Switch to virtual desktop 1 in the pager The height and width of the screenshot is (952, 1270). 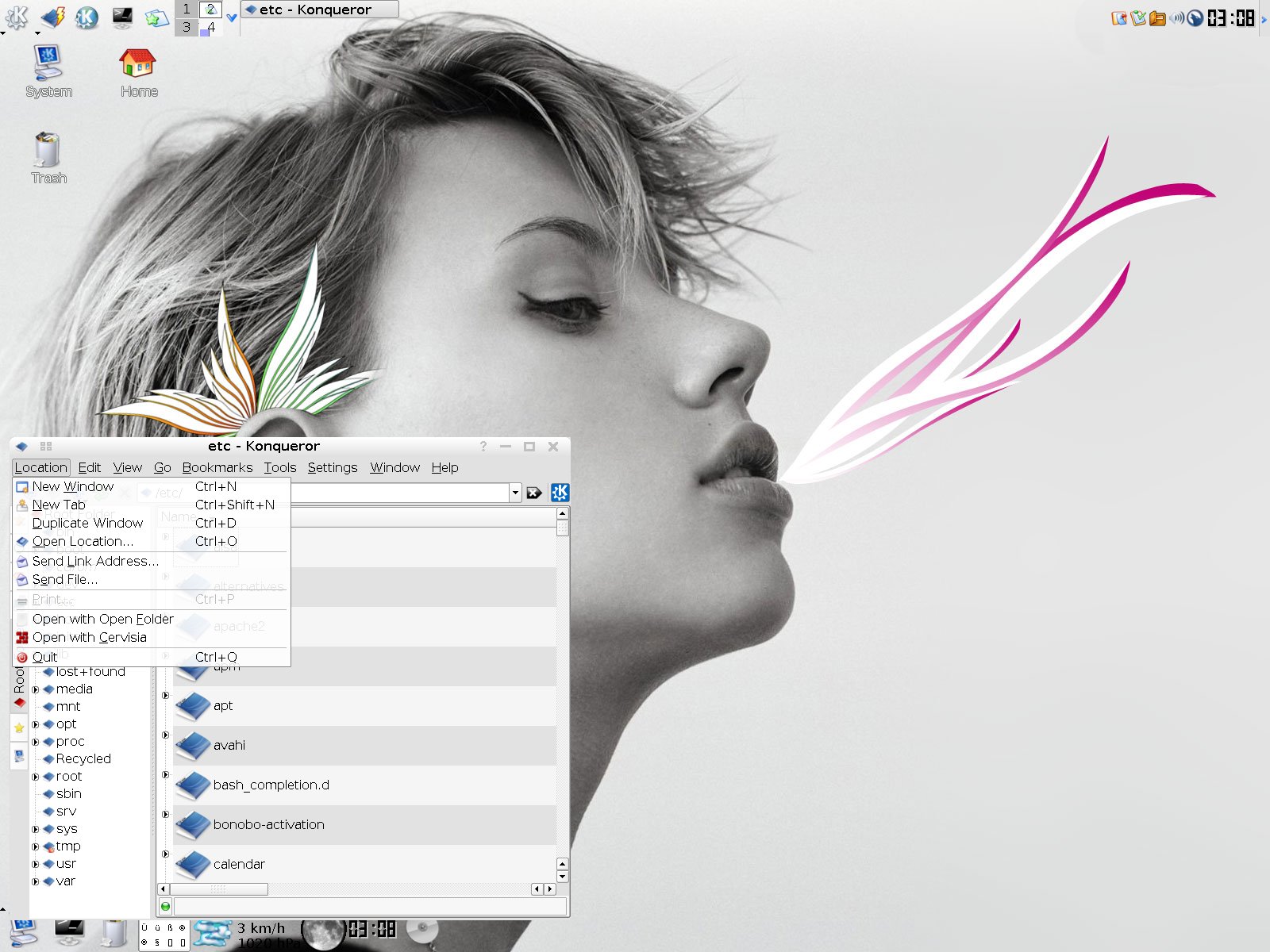(187, 10)
